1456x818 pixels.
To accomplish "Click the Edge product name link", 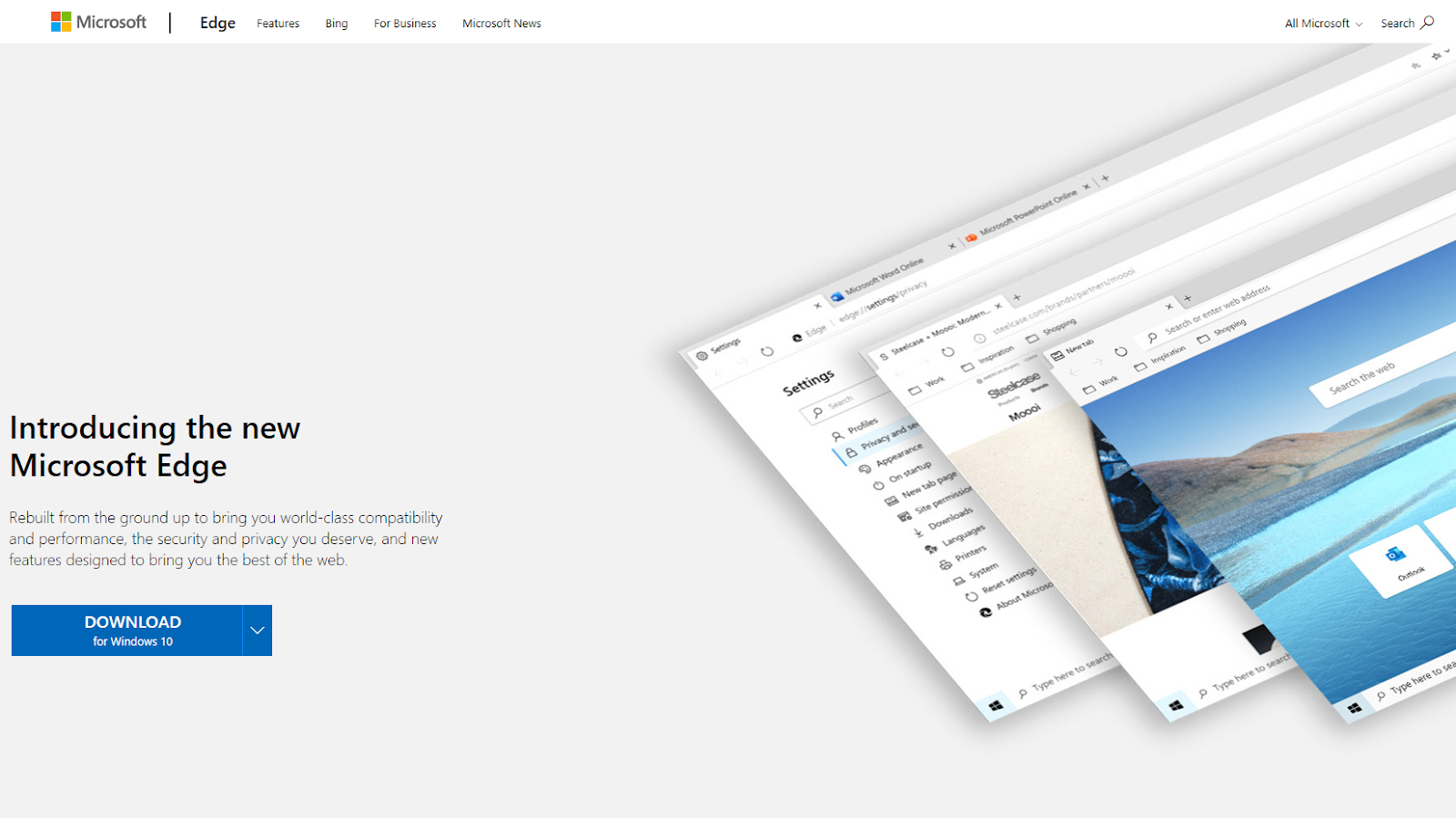I will (217, 23).
